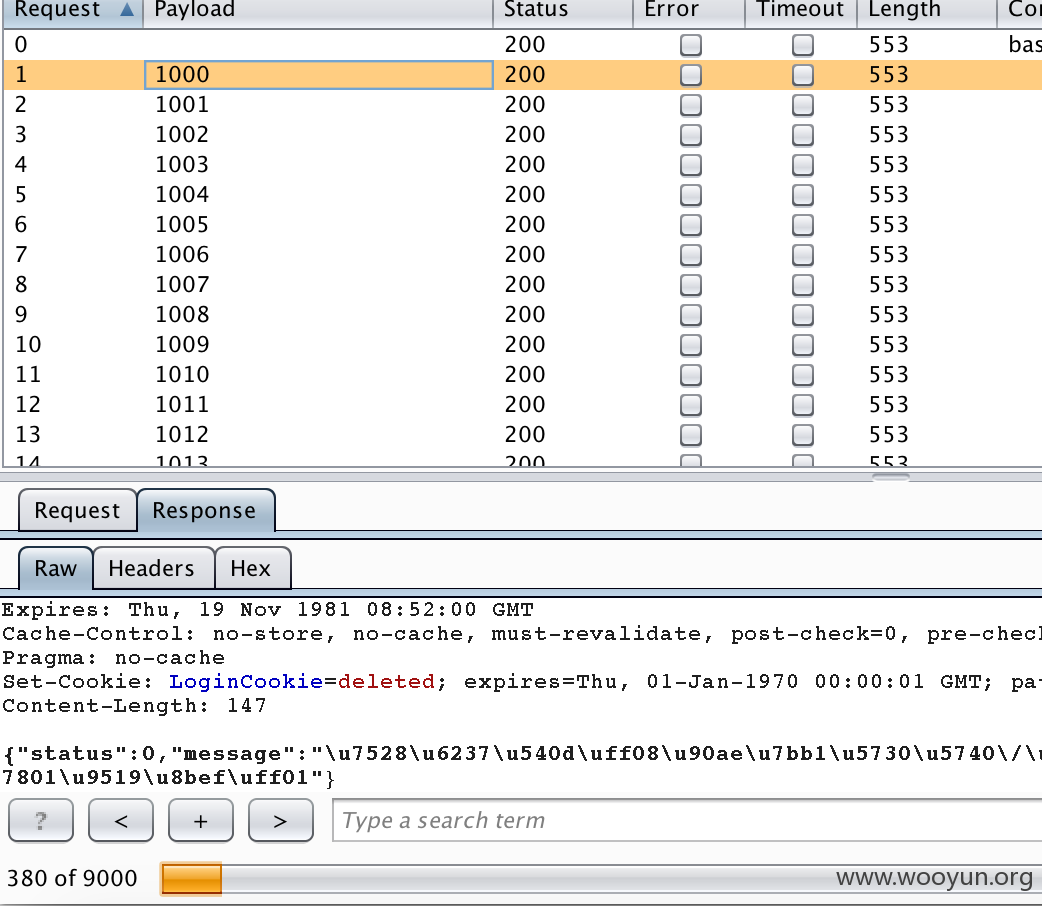1042x906 pixels.
Task: Click '380 of 9000' progress text
Action: point(72,879)
